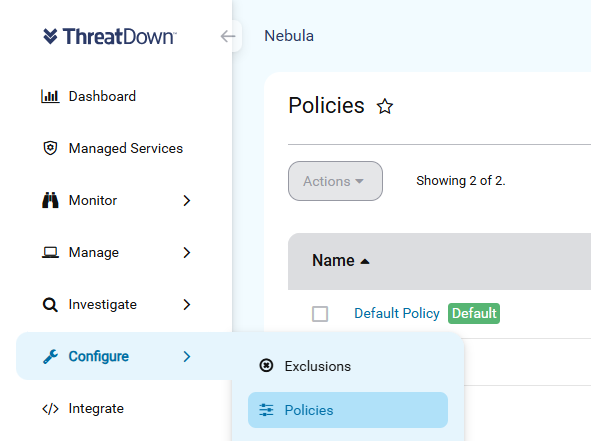
Task: Expand the Monitor submenu chevron
Action: pyautogui.click(x=187, y=201)
